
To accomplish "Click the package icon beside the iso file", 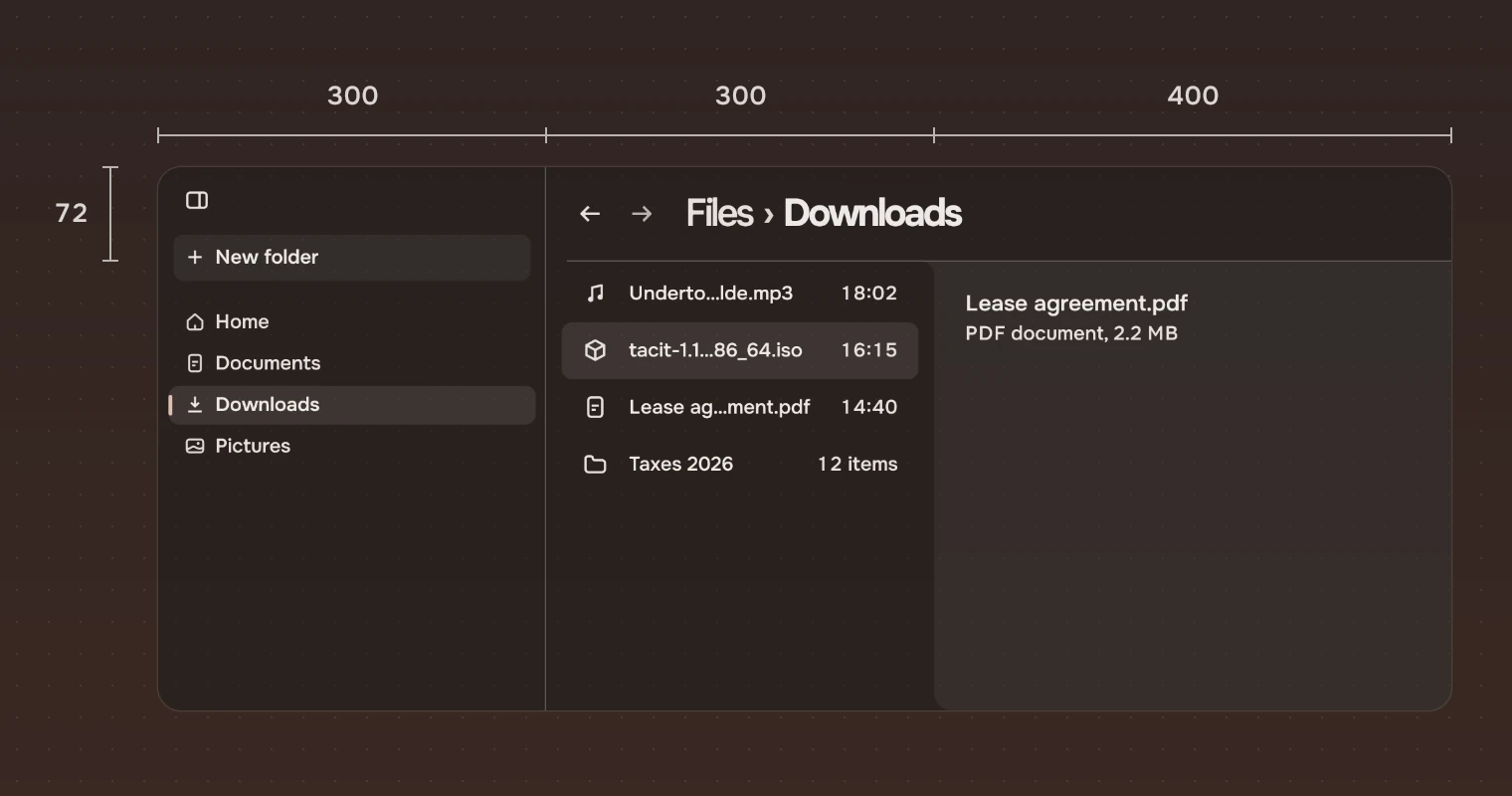I will click(x=595, y=350).
